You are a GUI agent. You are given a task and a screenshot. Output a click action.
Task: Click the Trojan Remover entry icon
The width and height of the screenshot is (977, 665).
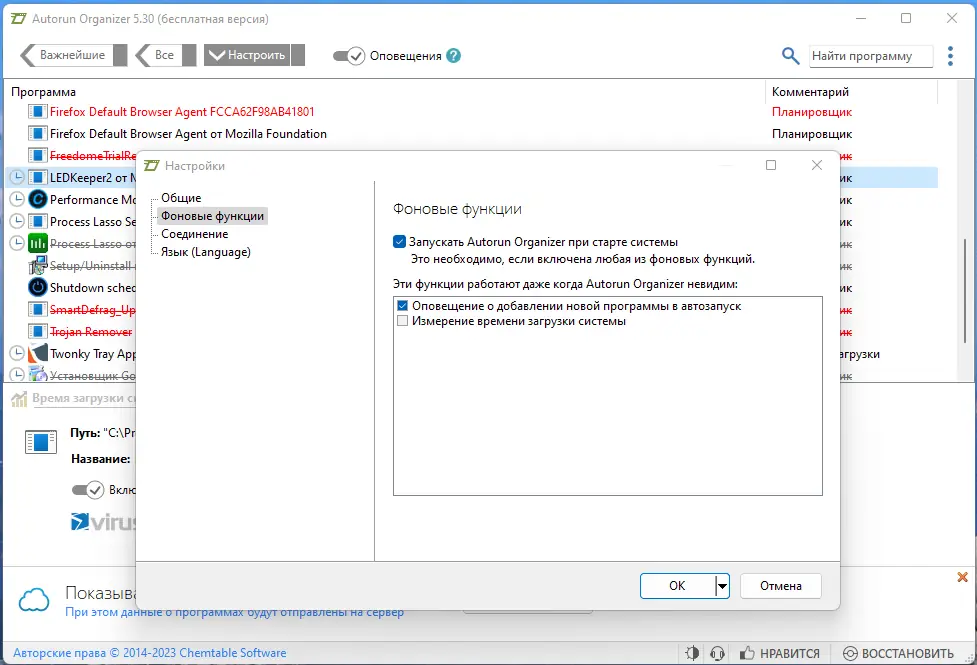37,331
